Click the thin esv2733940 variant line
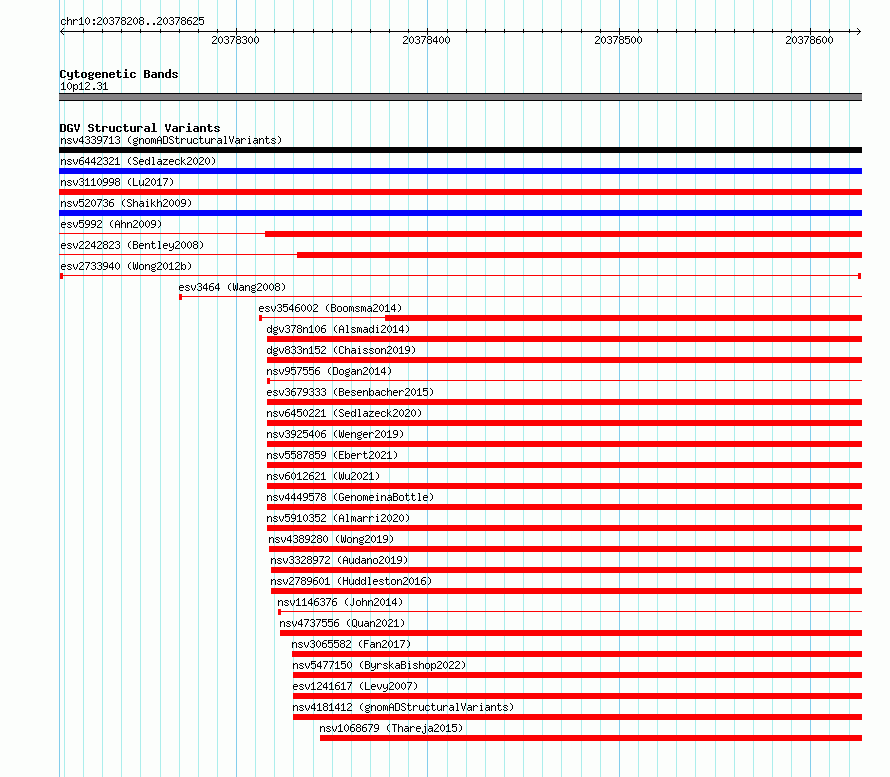890x777 pixels. 460,276
